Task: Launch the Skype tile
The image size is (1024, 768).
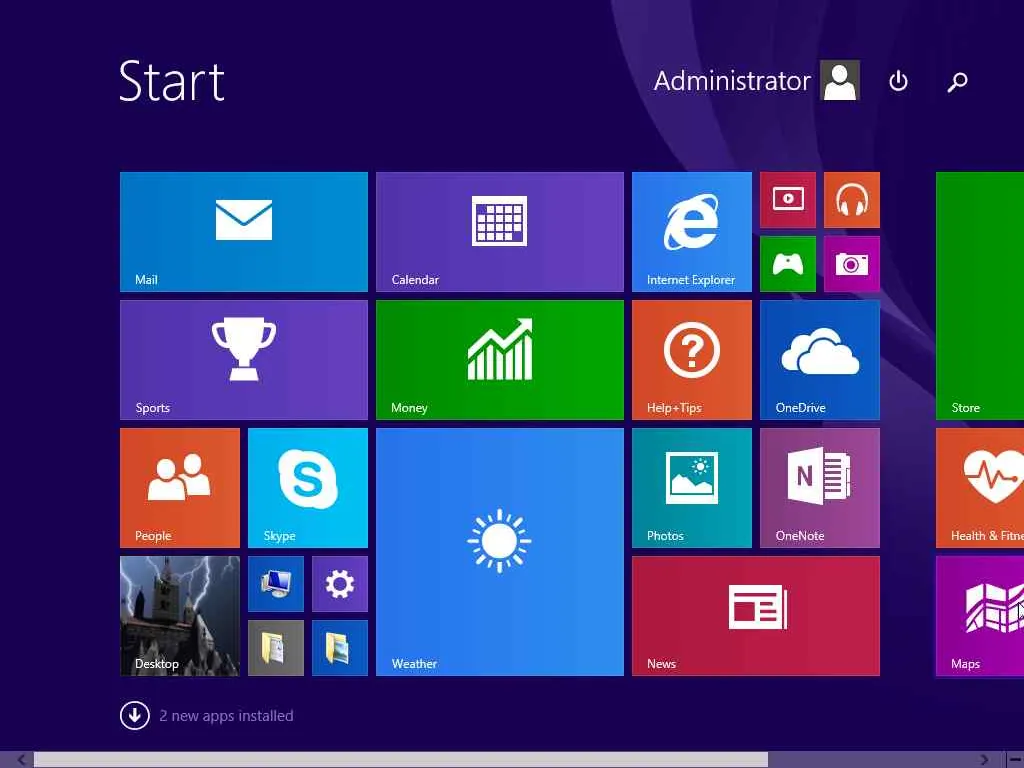Action: pyautogui.click(x=308, y=488)
